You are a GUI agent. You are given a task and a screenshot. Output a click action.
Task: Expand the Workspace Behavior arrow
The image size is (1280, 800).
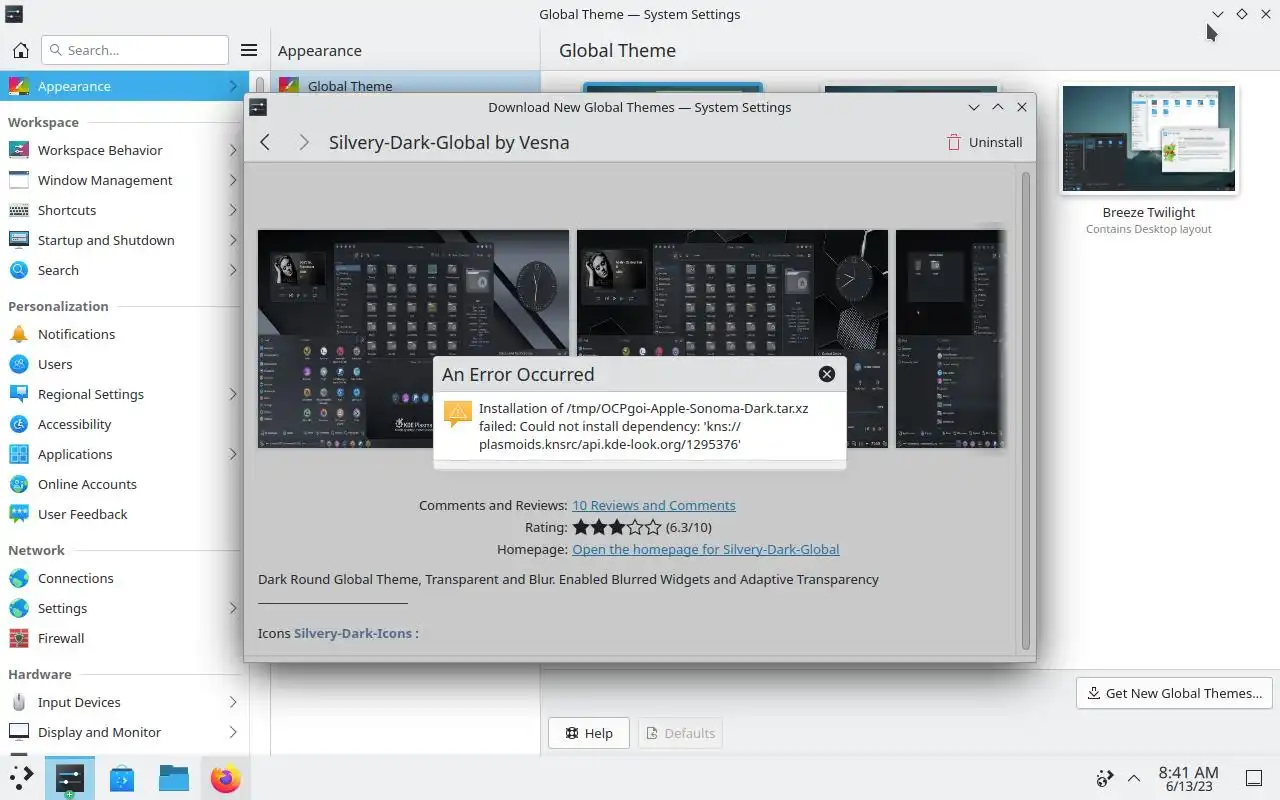tap(233, 150)
